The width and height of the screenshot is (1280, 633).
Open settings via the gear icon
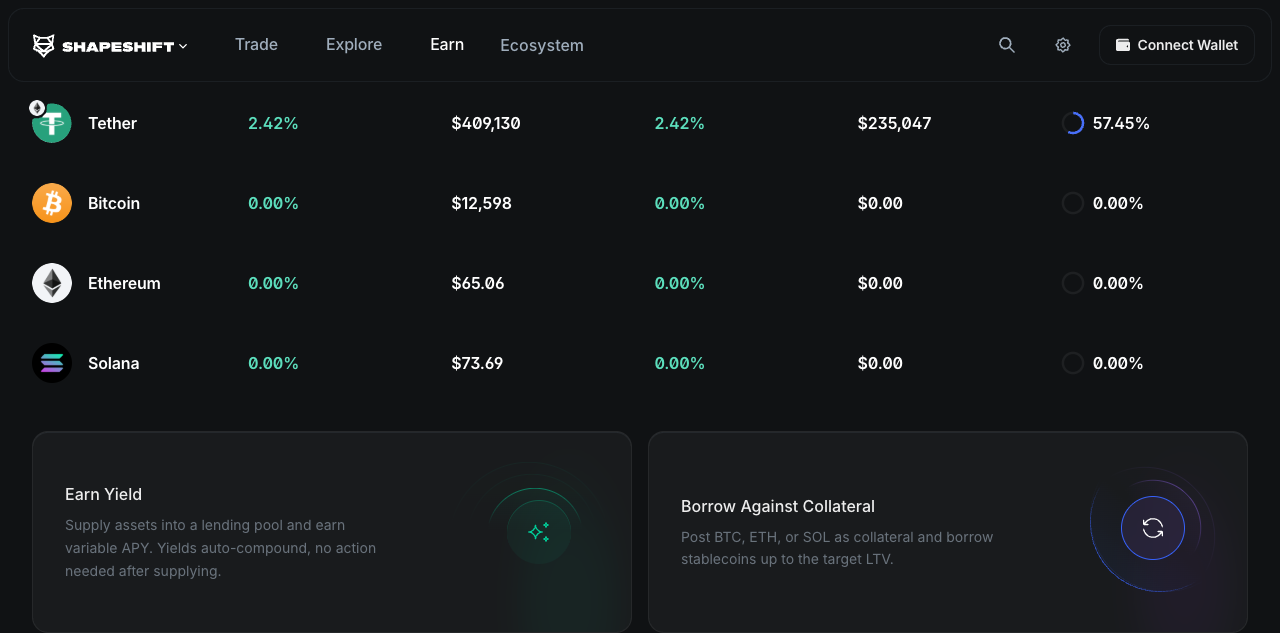1063,45
